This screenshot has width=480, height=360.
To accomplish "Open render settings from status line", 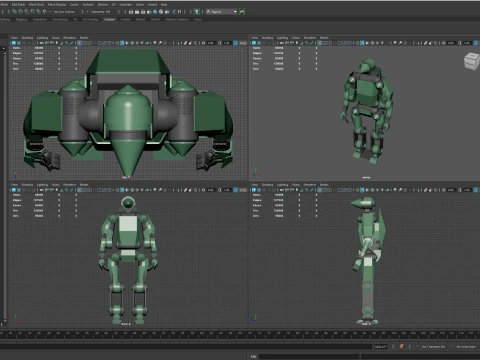I will coord(149,12).
